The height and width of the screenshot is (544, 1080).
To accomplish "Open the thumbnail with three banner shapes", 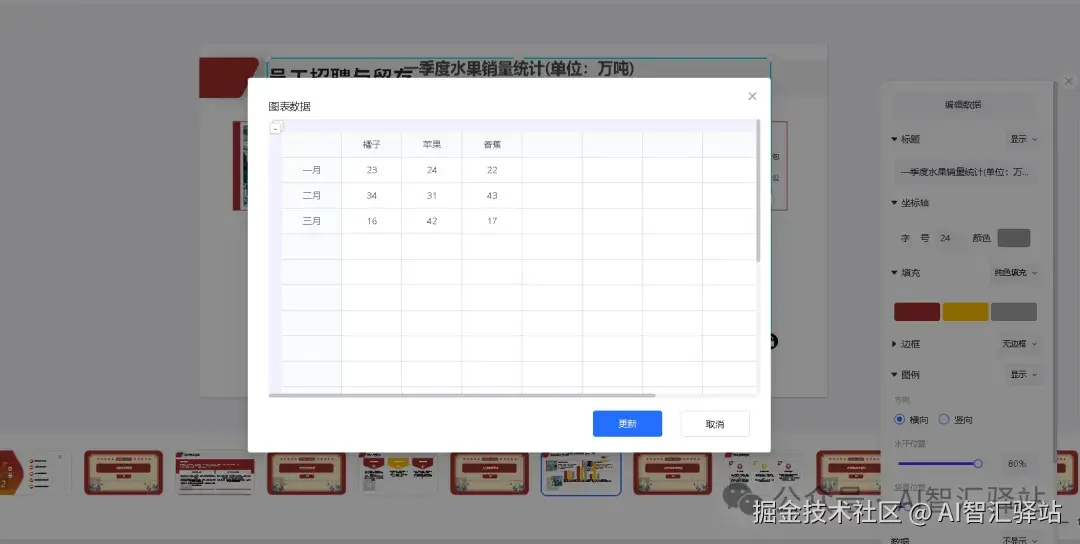I will (398, 473).
